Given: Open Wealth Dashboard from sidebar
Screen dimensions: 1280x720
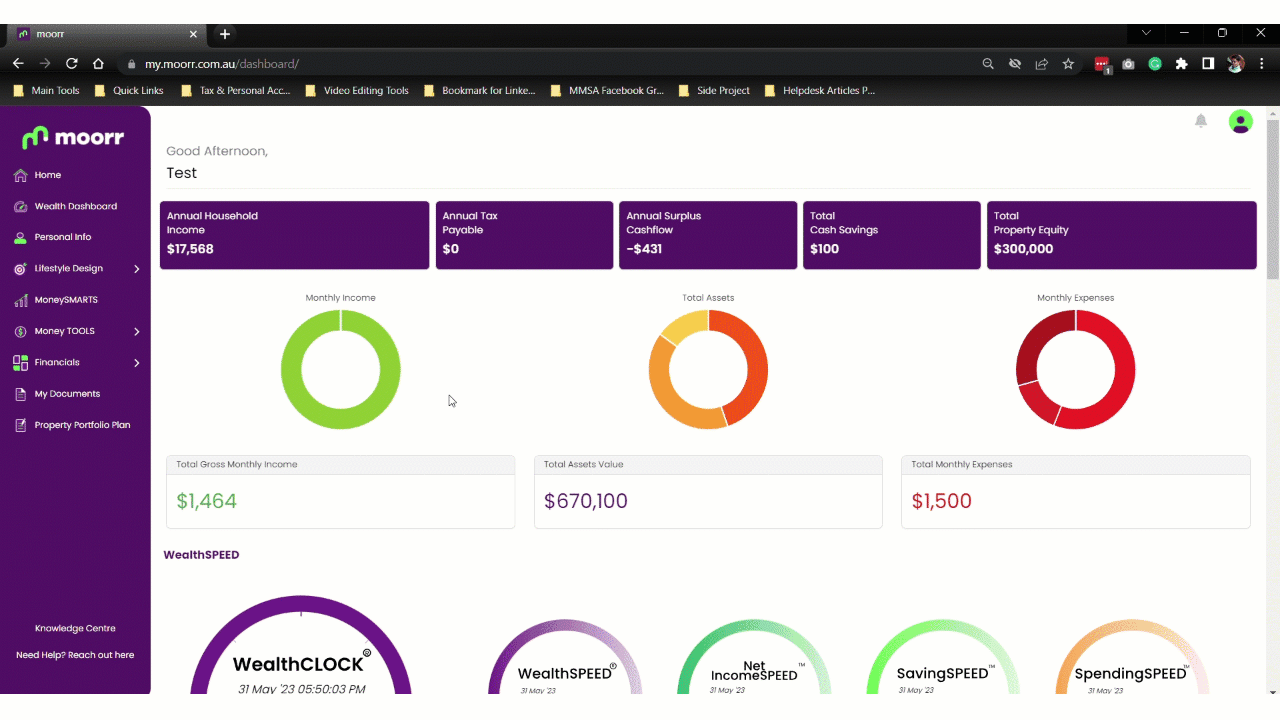Looking at the screenshot, I should [75, 206].
